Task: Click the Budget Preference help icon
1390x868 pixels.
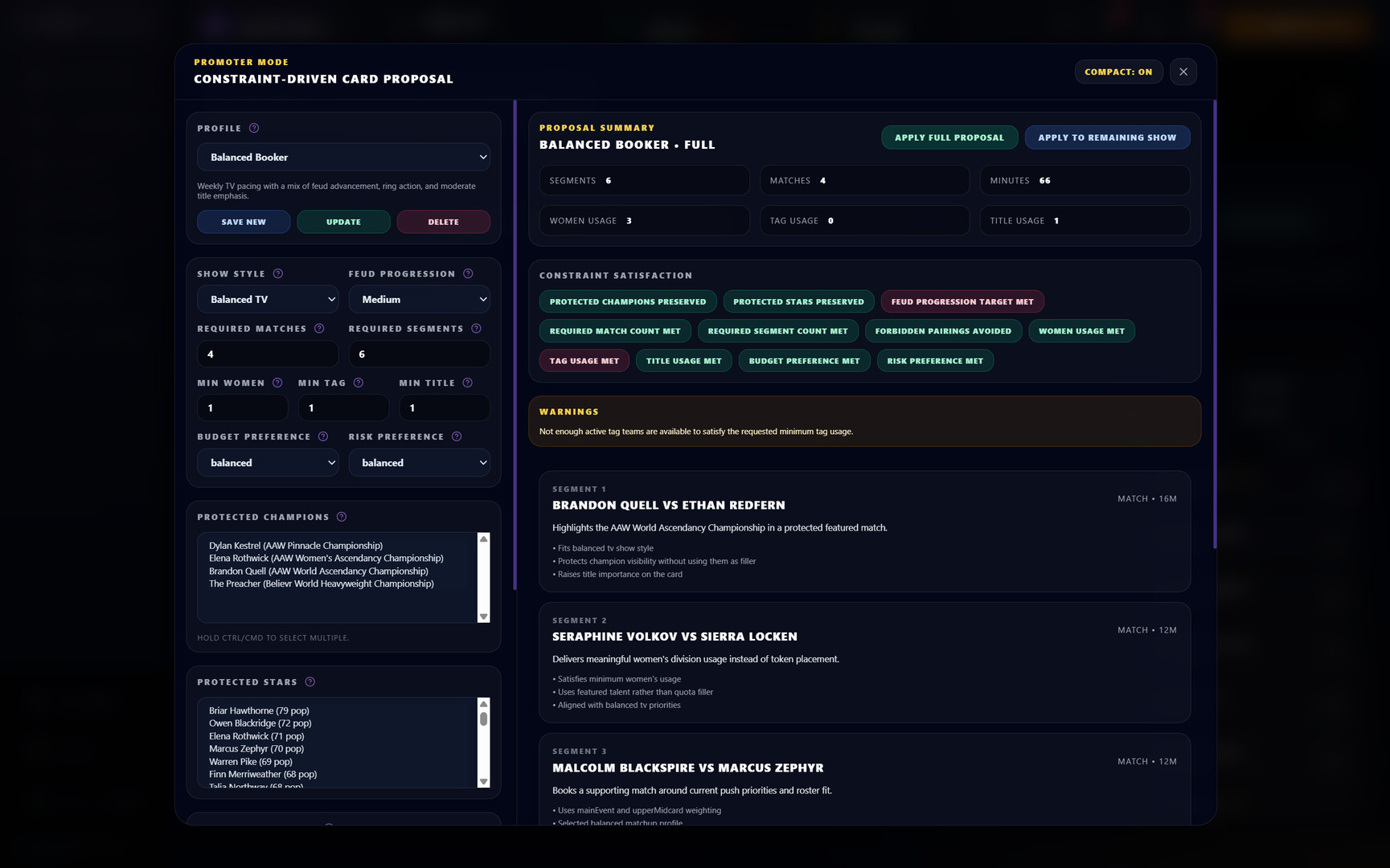Action: coord(323,437)
